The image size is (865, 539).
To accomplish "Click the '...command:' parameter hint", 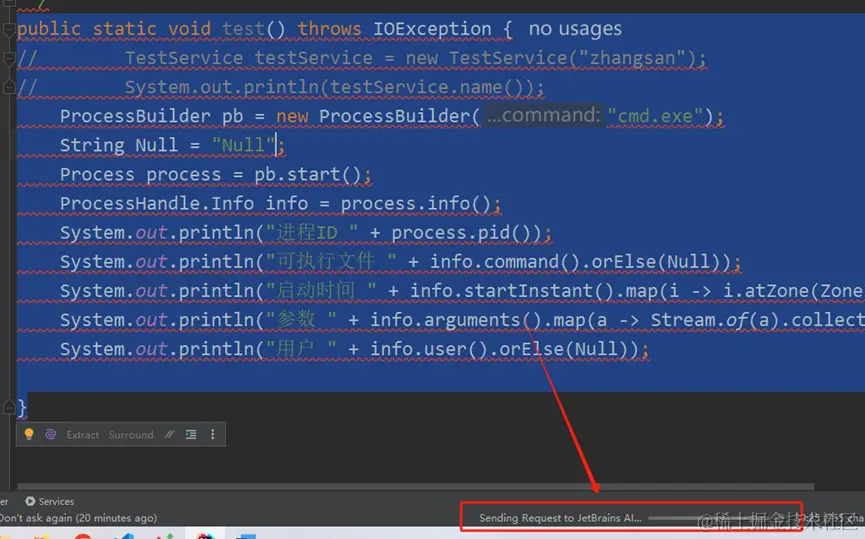I will (543, 115).
